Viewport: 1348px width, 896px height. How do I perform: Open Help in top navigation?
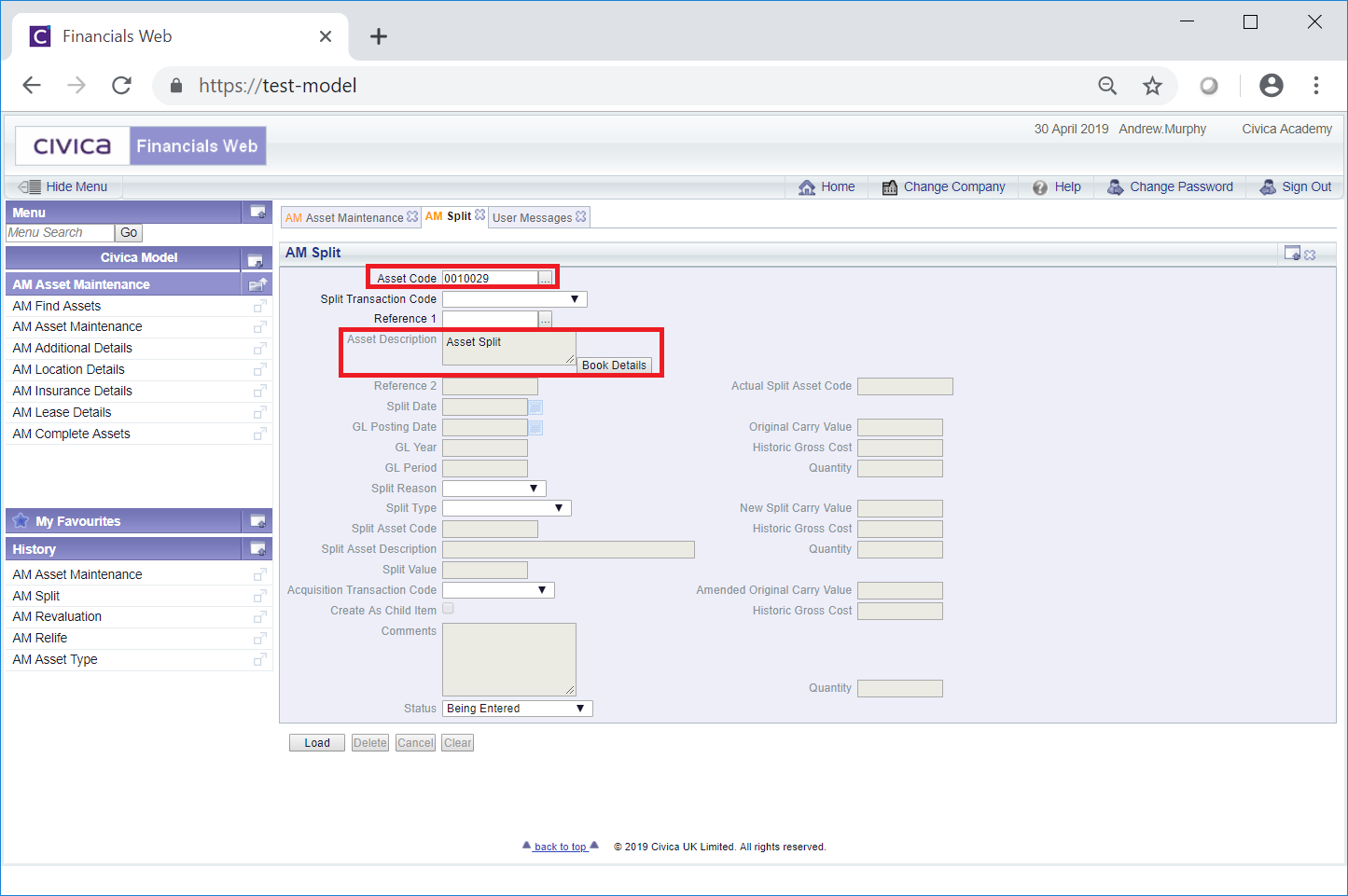[x=1057, y=186]
